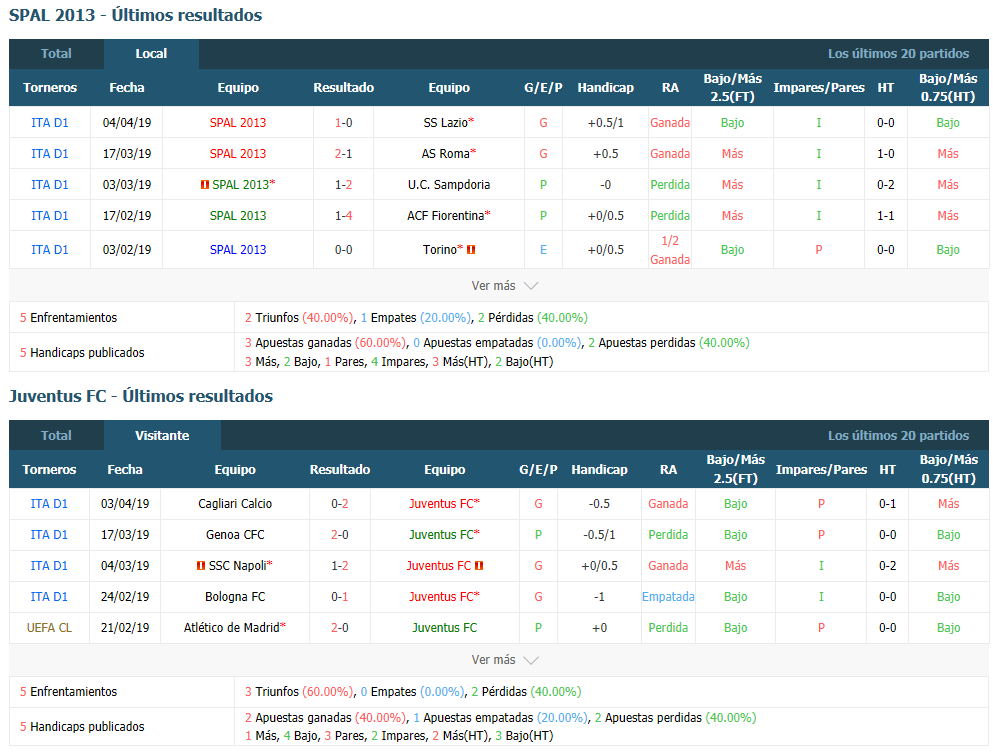Click the blue SPAL 2013 in the 03/02/19 row
Image resolution: width=993 pixels, height=753 pixels.
238,250
